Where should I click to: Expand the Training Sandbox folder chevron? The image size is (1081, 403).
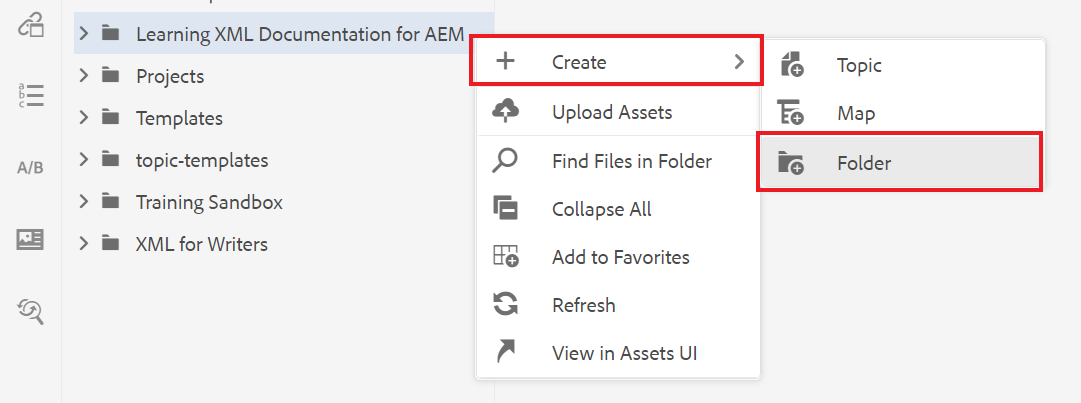coord(85,202)
